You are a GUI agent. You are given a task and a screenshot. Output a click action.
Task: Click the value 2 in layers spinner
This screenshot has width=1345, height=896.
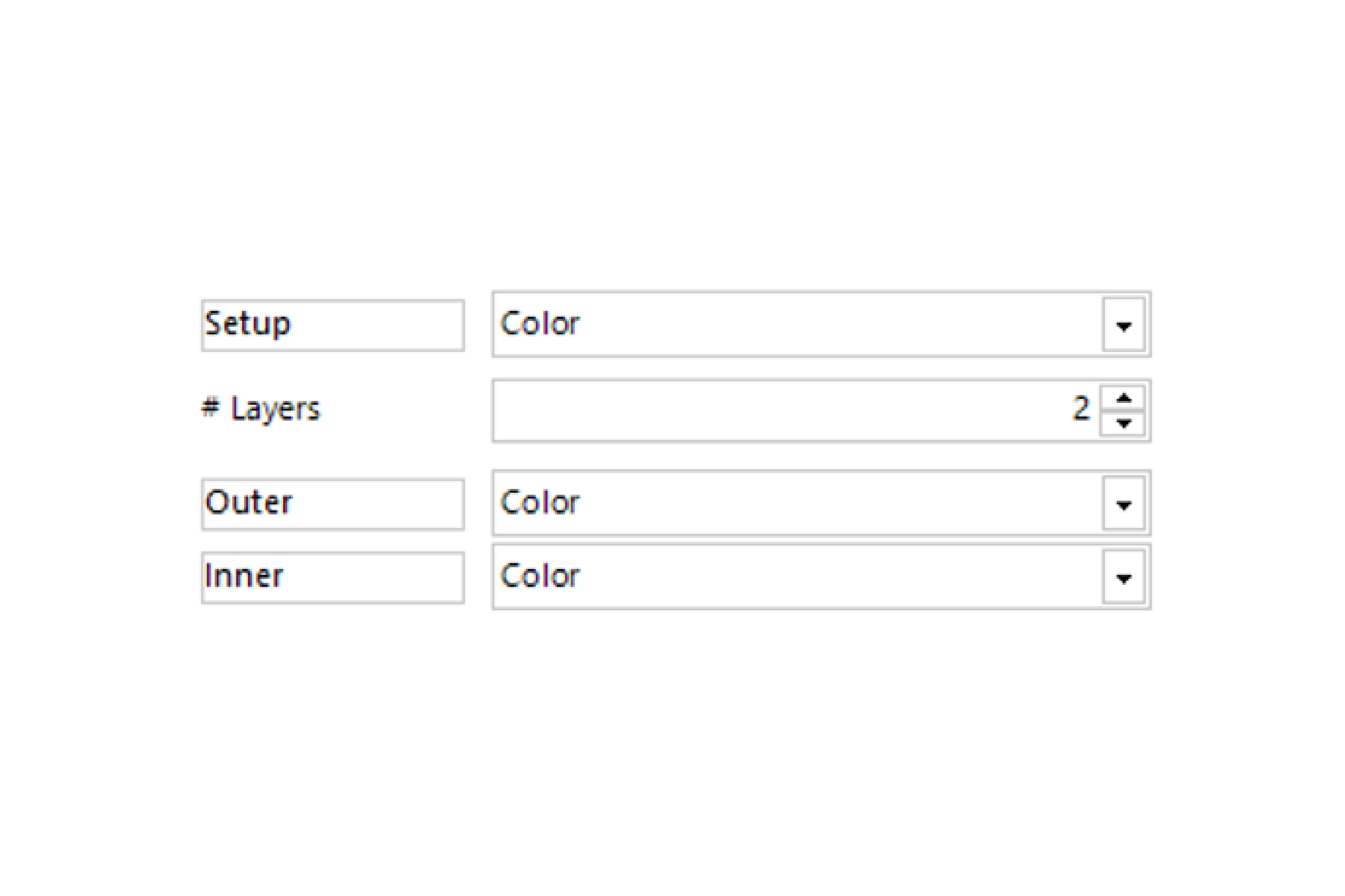(x=1080, y=409)
